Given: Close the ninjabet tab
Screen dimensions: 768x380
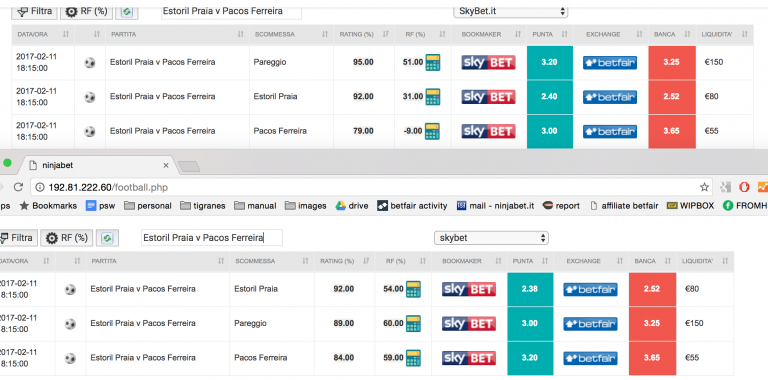Looking at the screenshot, I should (x=166, y=166).
